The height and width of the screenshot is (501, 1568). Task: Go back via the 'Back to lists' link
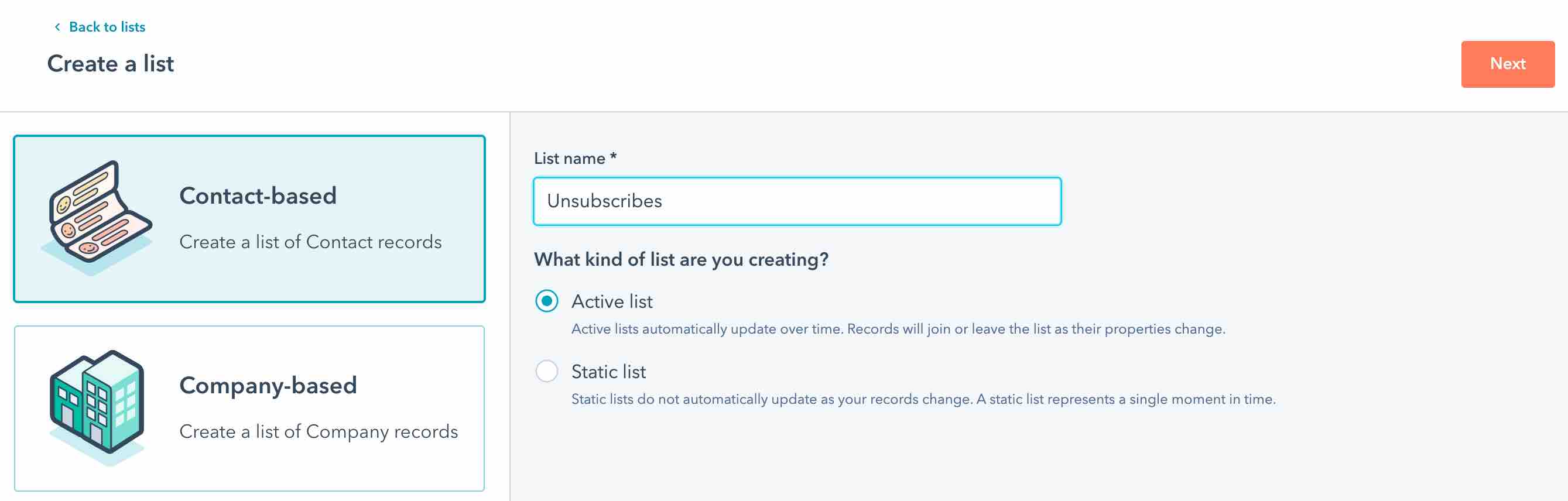click(107, 27)
